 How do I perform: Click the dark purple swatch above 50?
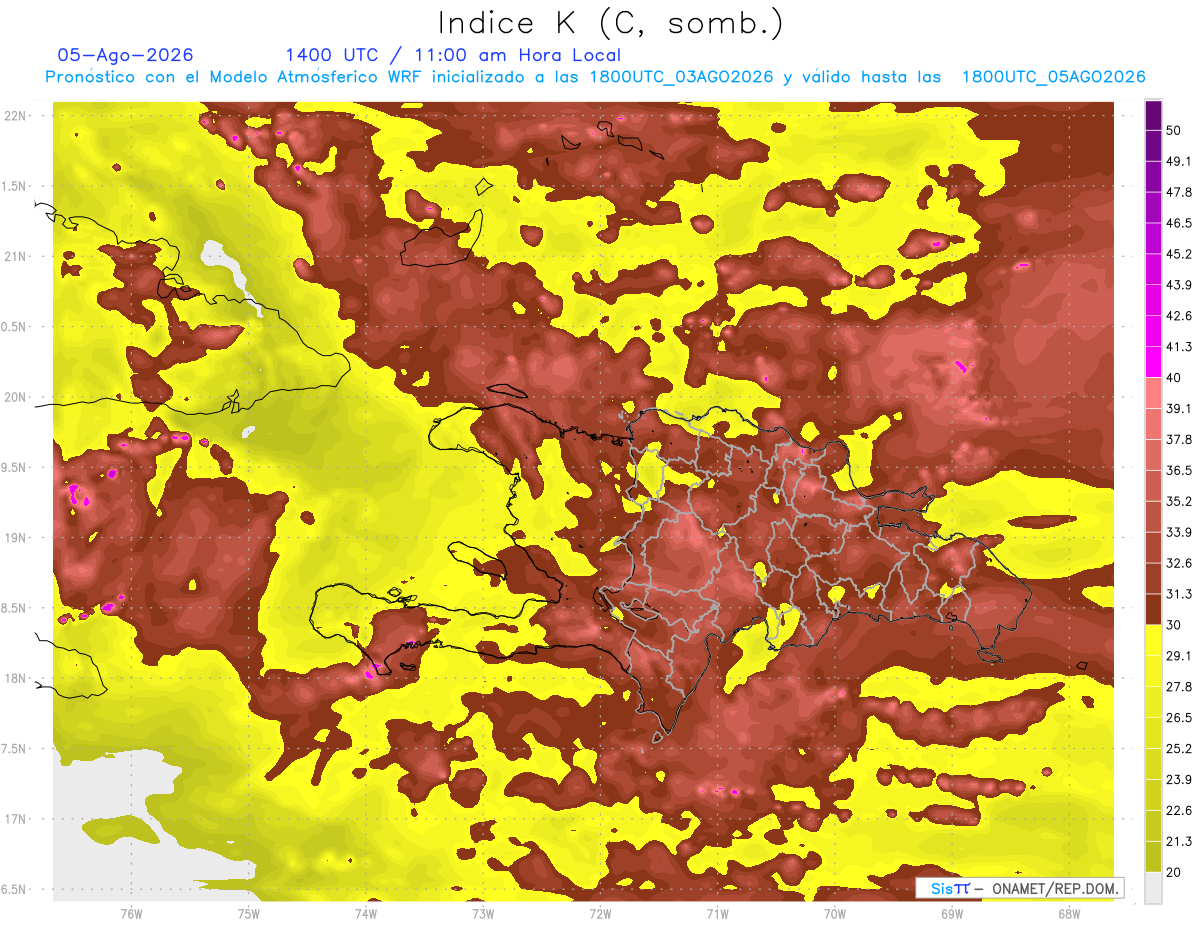[1154, 116]
